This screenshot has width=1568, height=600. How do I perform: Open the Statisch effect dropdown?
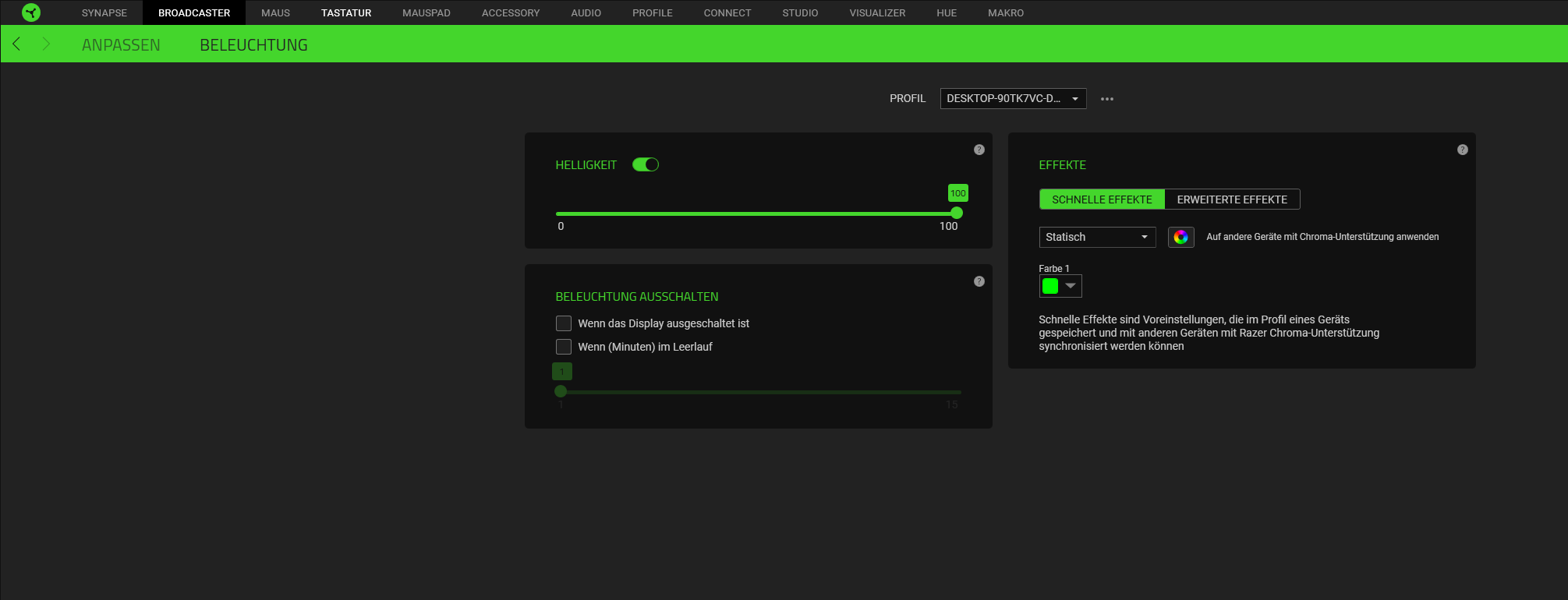point(1097,237)
